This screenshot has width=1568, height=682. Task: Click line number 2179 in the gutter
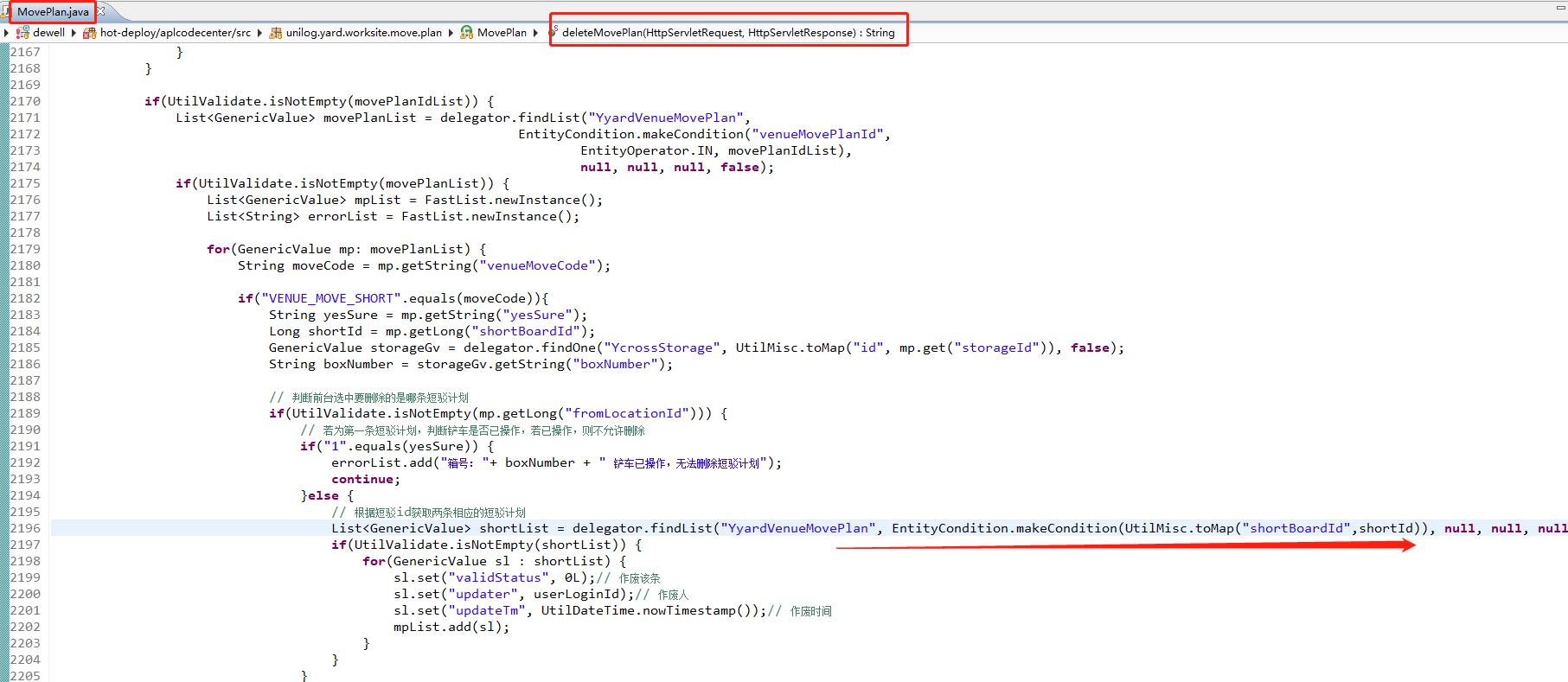pyautogui.click(x=25, y=249)
